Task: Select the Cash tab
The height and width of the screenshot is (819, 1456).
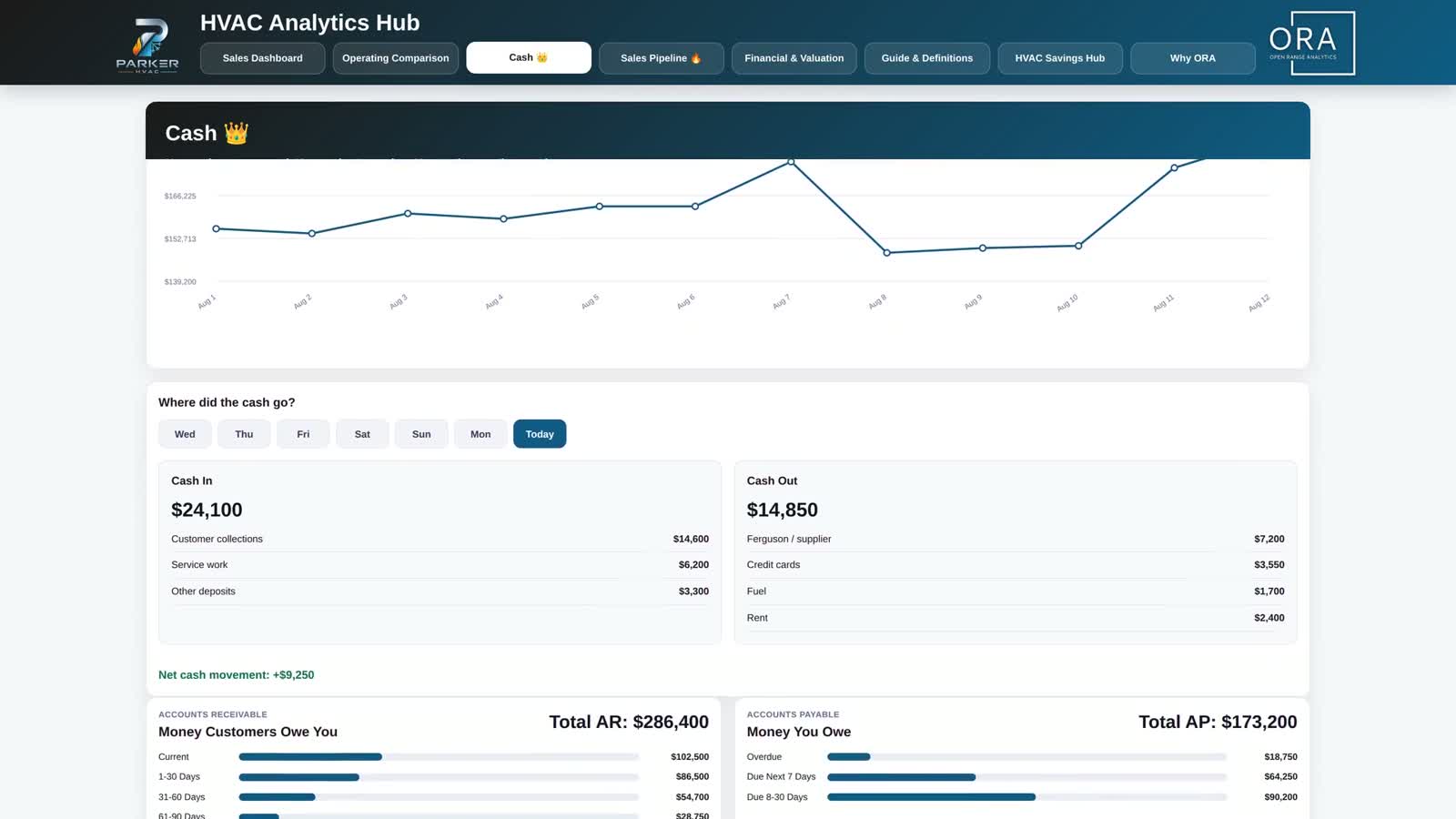Action: tap(529, 57)
